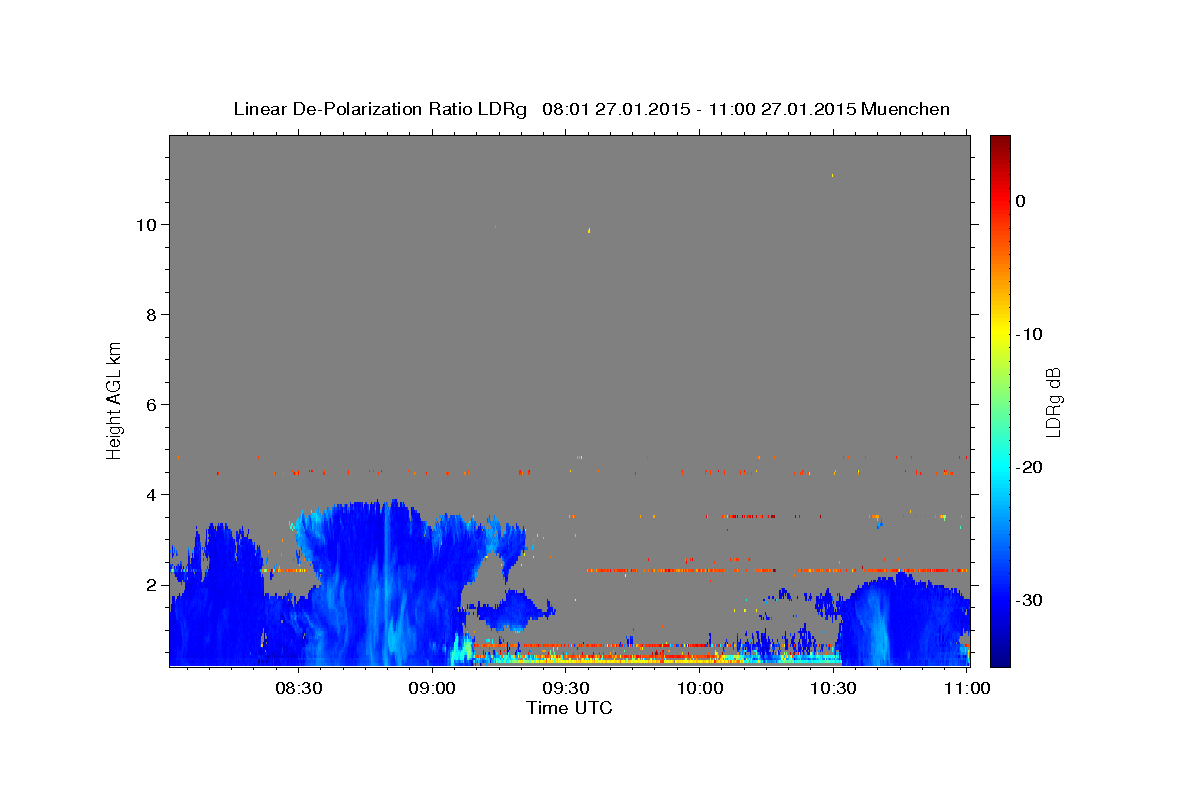The height and width of the screenshot is (800, 1200).
Task: Click the colorbar value -20
Action: [1029, 467]
